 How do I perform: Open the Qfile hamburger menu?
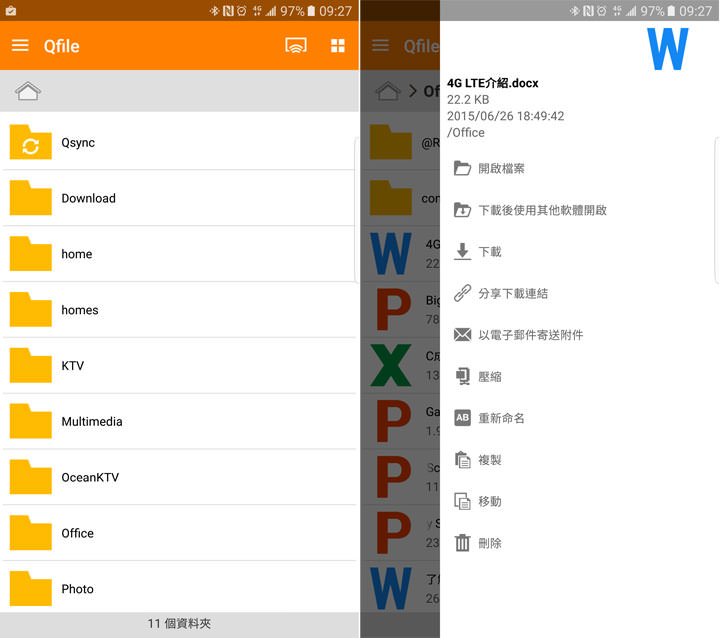pyautogui.click(x=20, y=46)
